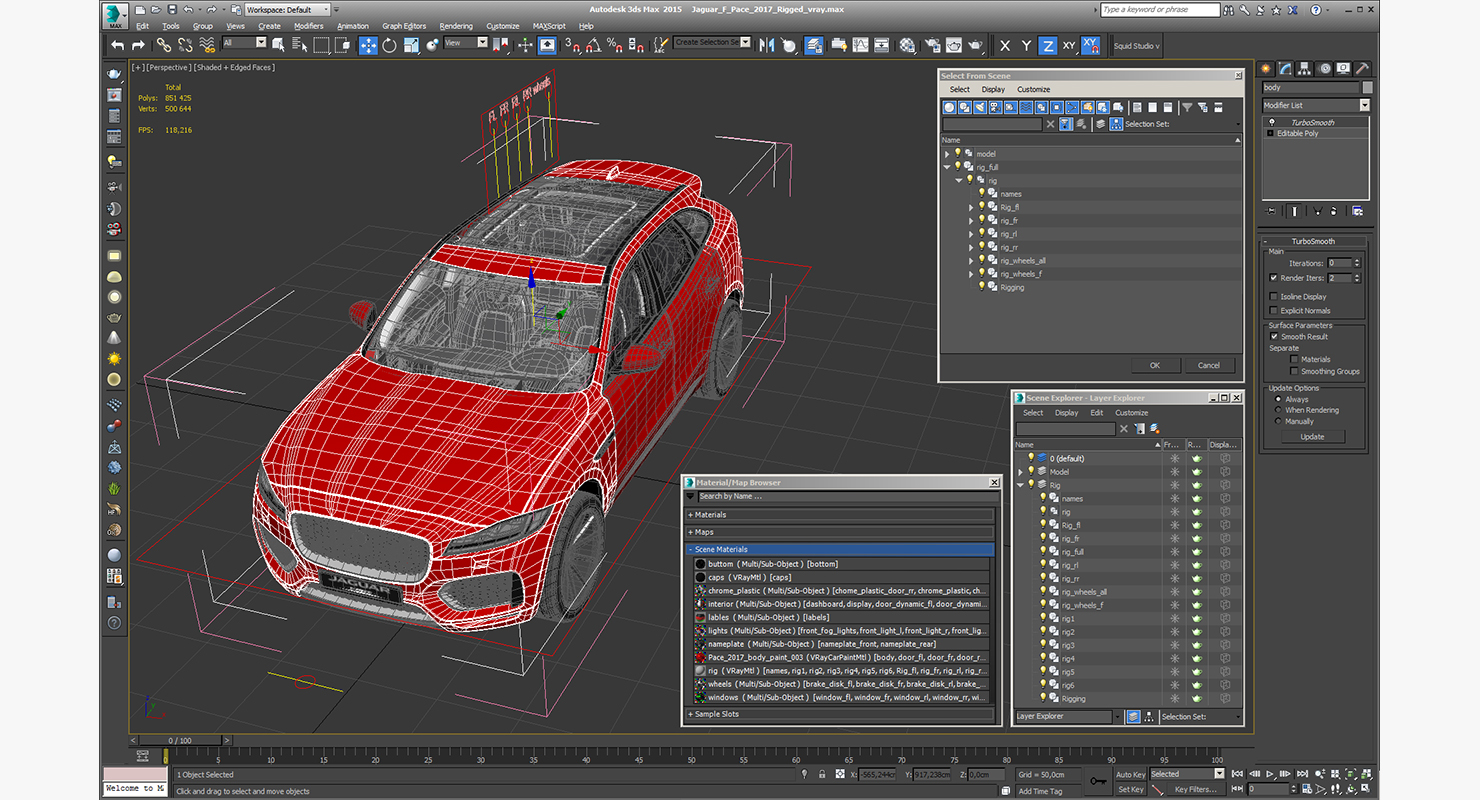Toggle the Isoline Display checkbox
The width and height of the screenshot is (1480, 800).
tap(1273, 296)
